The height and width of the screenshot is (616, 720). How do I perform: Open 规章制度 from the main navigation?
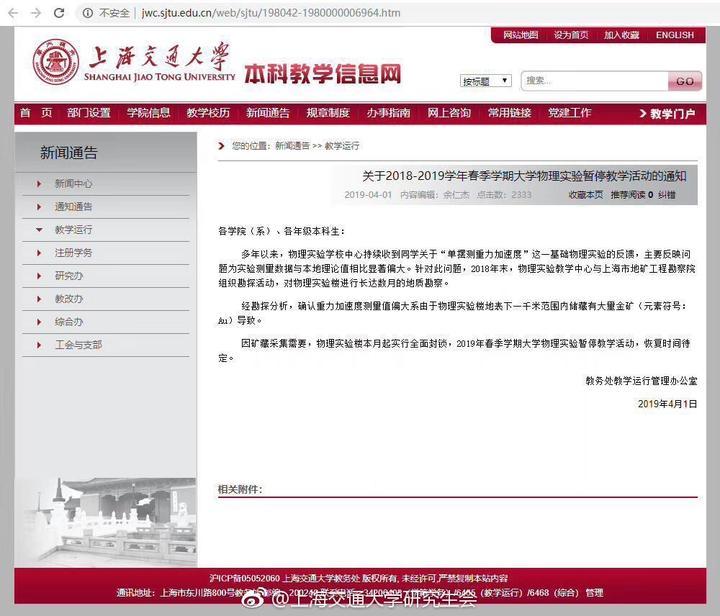328,113
